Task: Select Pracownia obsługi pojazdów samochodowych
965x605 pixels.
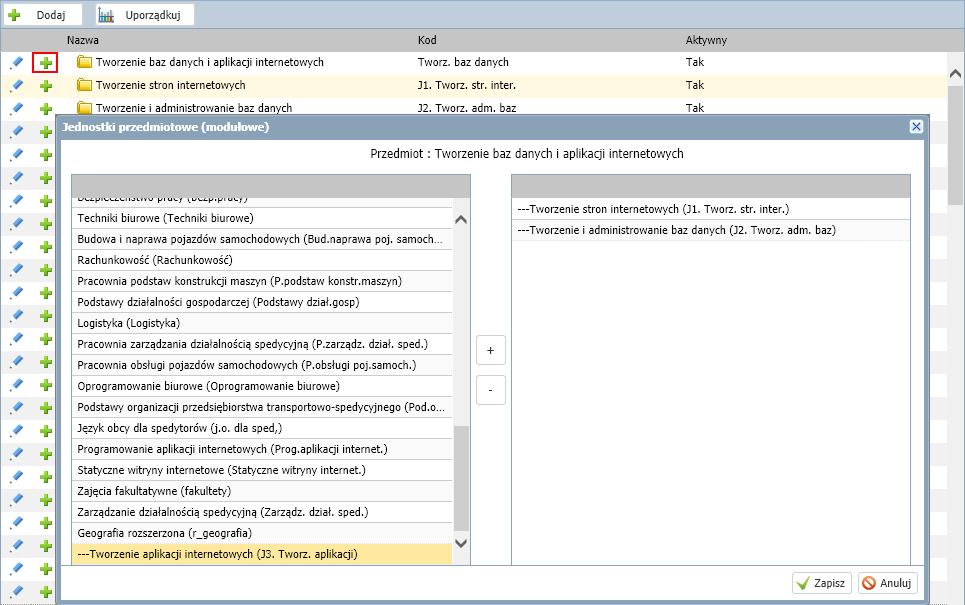Action: click(x=262, y=365)
